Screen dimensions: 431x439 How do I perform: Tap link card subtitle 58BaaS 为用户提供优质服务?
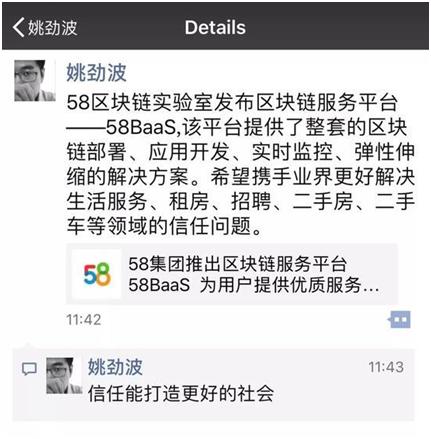[254, 285]
